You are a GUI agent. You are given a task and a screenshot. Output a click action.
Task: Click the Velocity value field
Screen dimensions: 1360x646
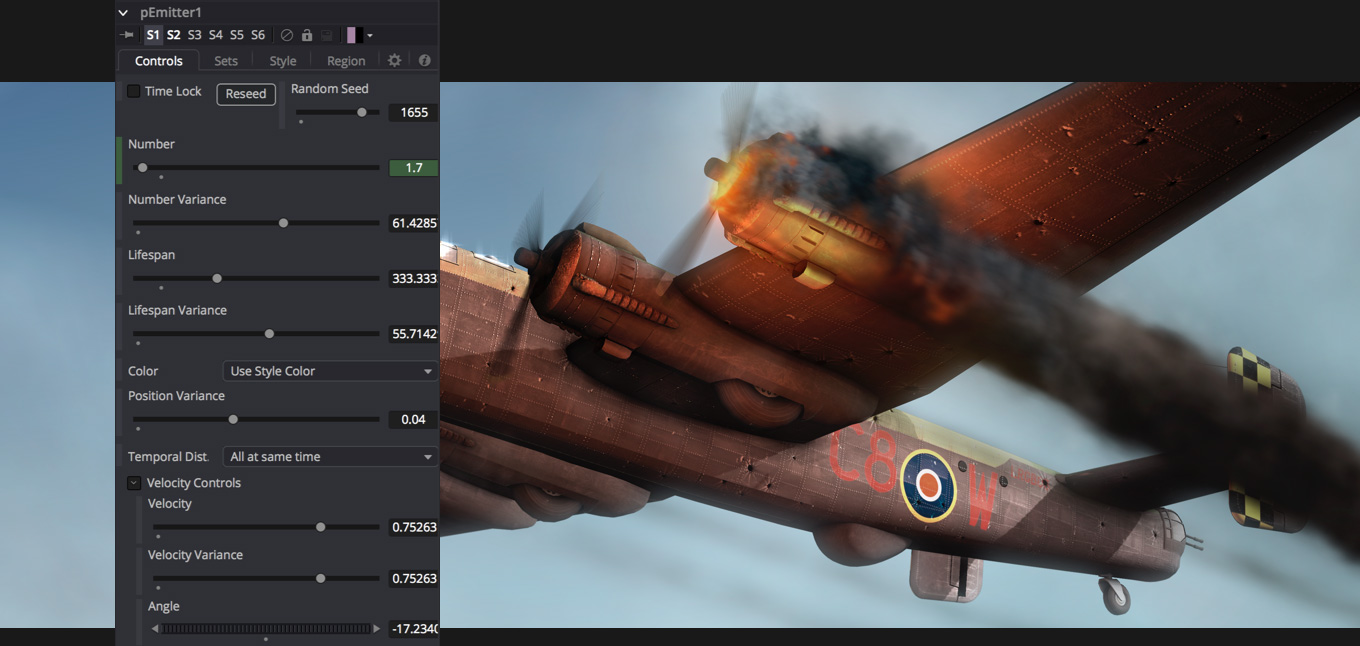(414, 527)
